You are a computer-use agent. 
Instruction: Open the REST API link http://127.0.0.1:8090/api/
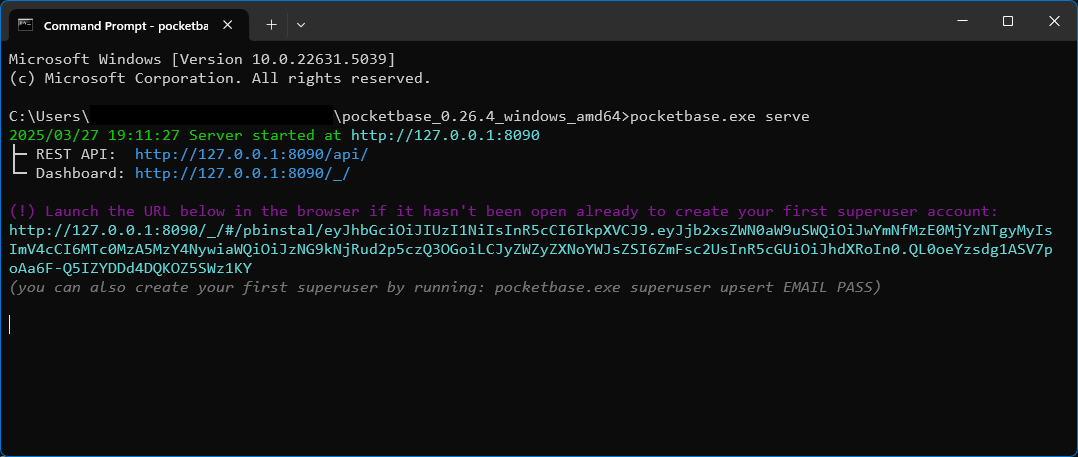point(252,155)
